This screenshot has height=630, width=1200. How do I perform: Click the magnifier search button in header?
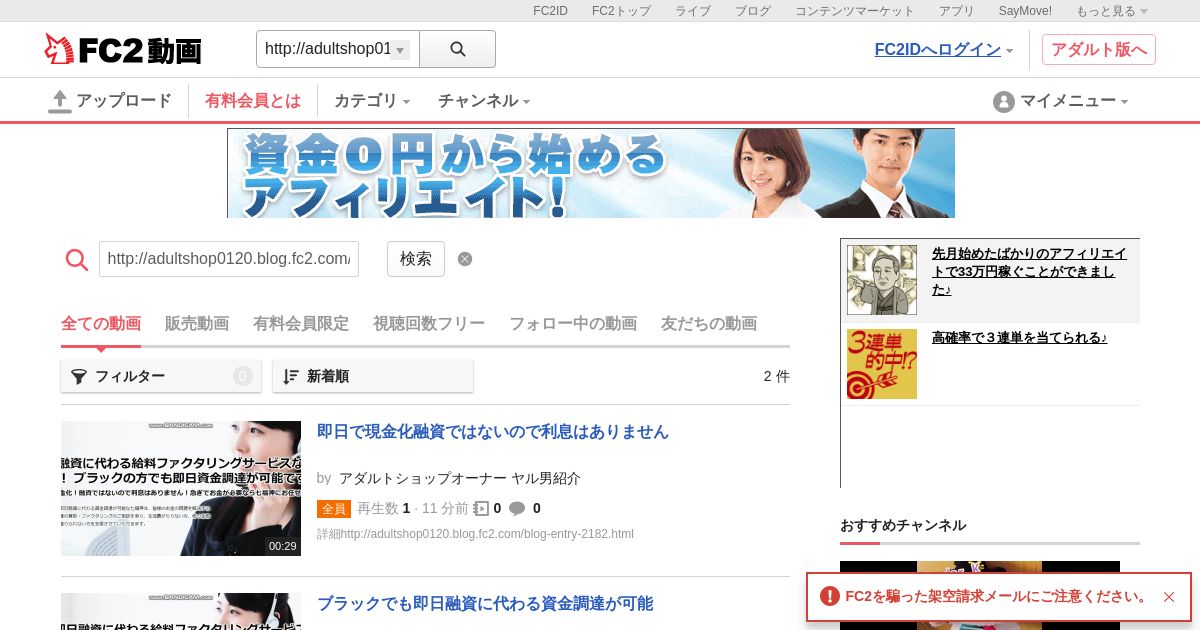point(458,49)
